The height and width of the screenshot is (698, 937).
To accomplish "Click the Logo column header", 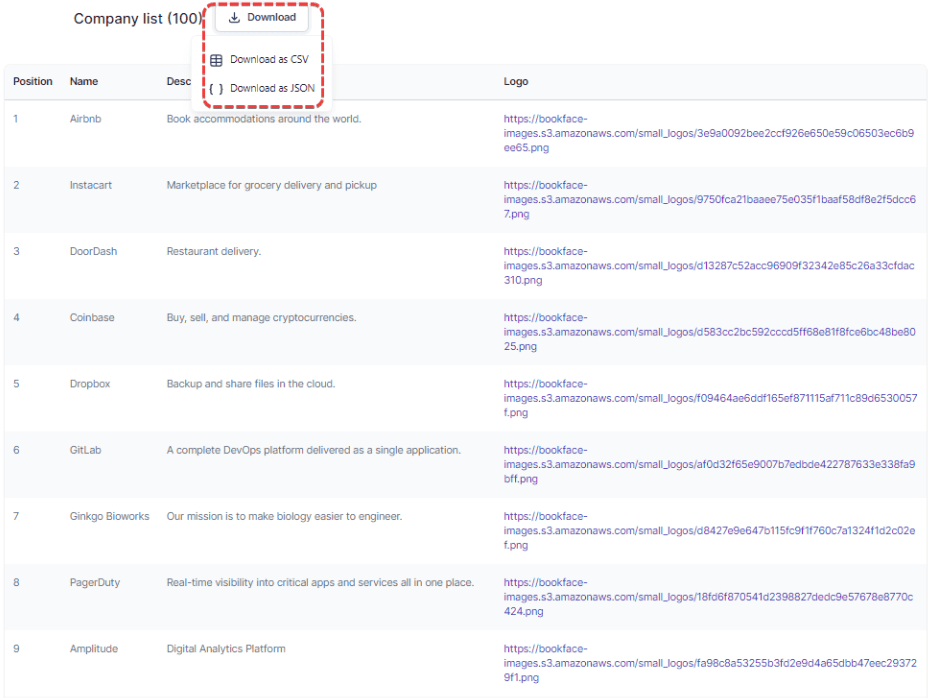I will click(516, 81).
